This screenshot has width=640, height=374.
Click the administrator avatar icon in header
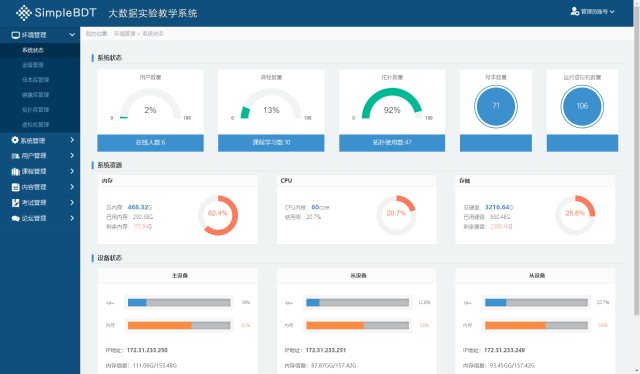pyautogui.click(x=575, y=11)
